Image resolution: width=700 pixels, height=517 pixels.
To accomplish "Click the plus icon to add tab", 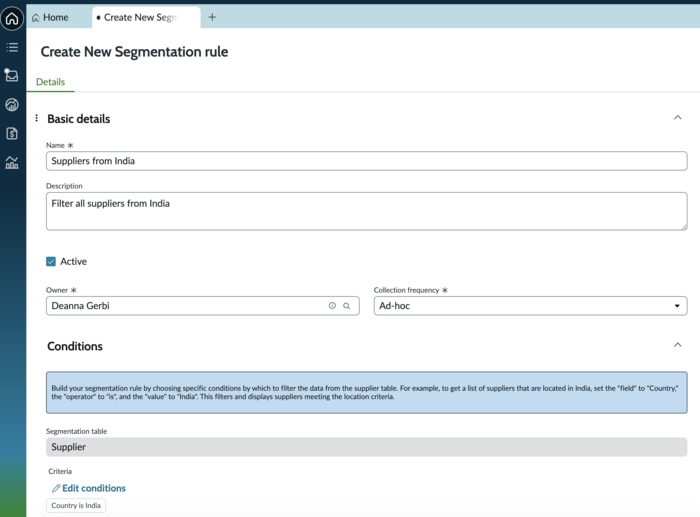I will (212, 17).
